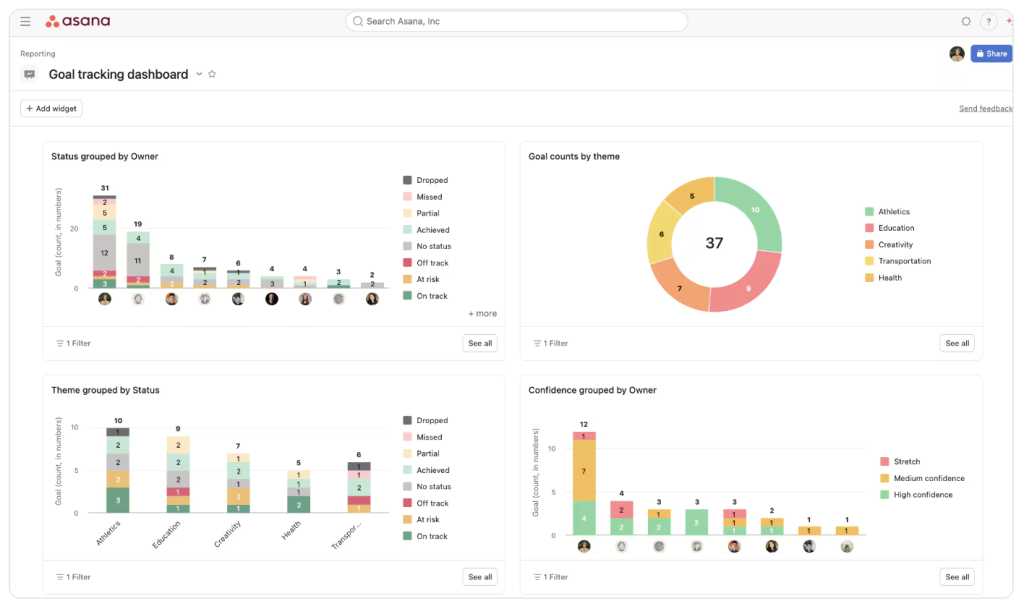Screen dimensions: 1024x609
Task: Click the user avatar beside Share
Action: click(957, 54)
